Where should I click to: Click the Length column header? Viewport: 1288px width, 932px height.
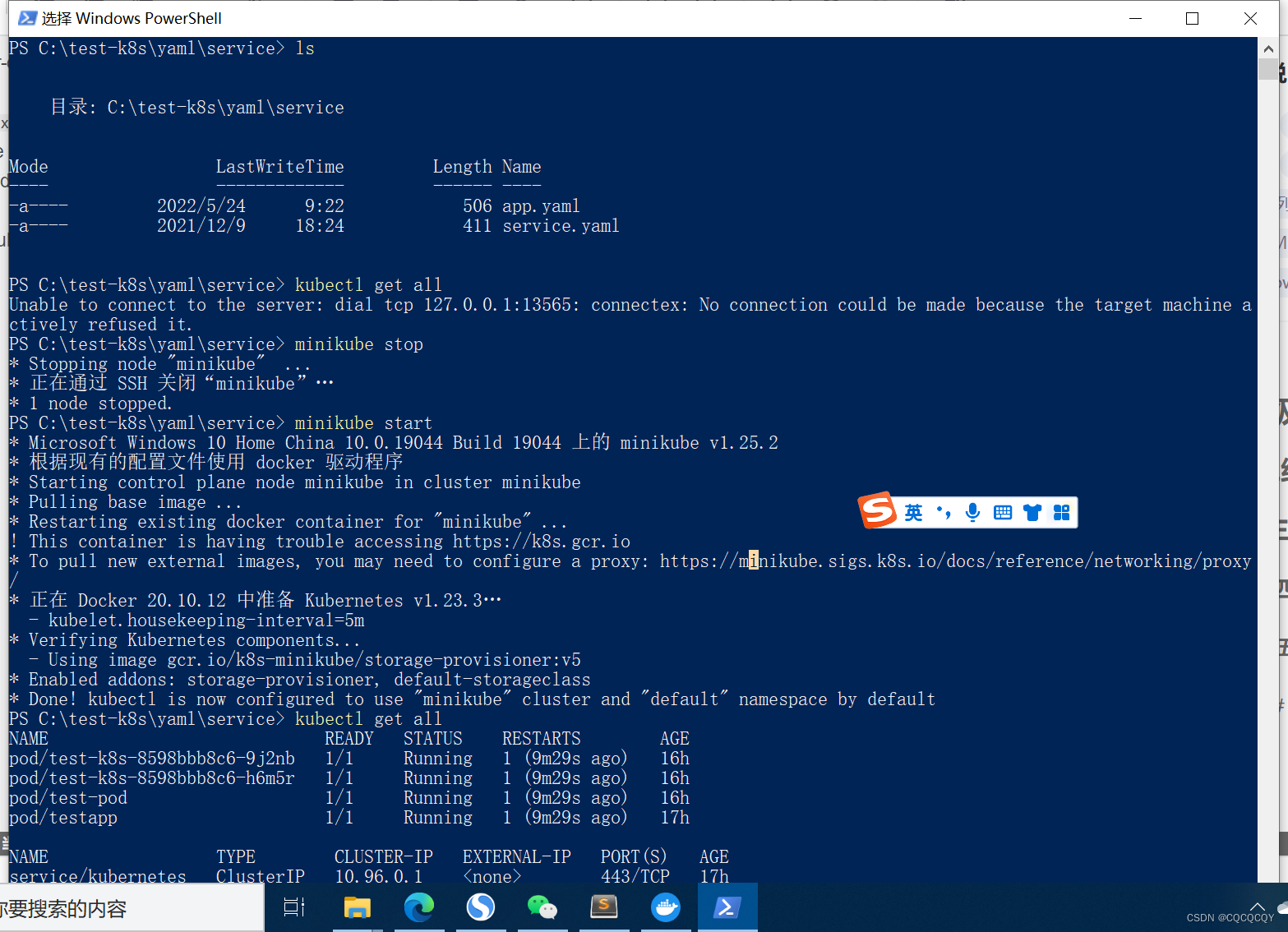coord(462,167)
